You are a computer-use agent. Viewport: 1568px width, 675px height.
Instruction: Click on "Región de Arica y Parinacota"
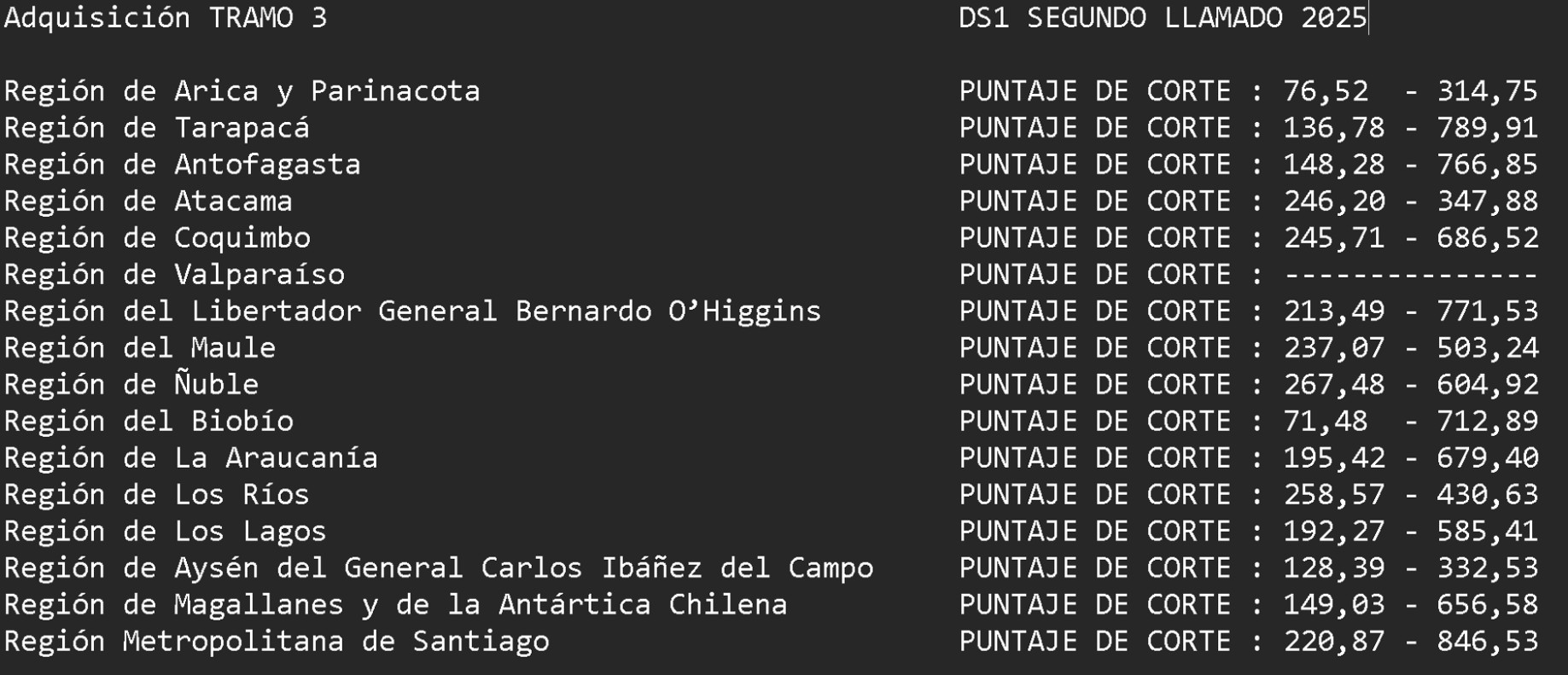pos(242,91)
